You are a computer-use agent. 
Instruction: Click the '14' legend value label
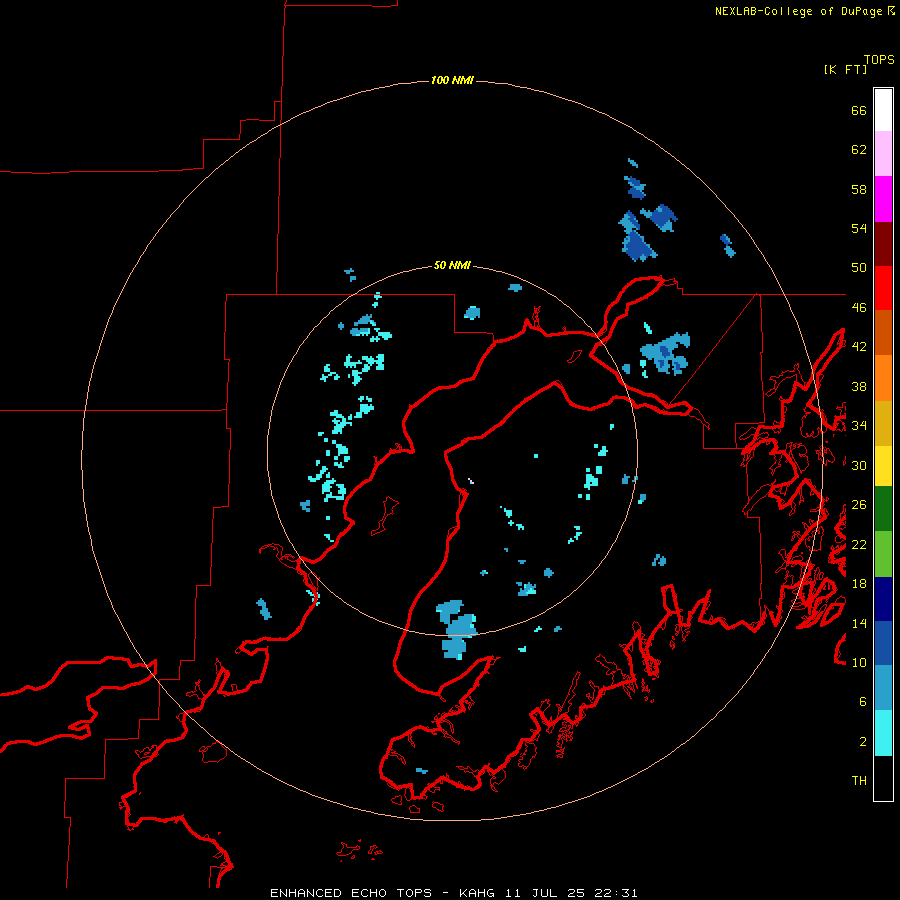pyautogui.click(x=859, y=623)
